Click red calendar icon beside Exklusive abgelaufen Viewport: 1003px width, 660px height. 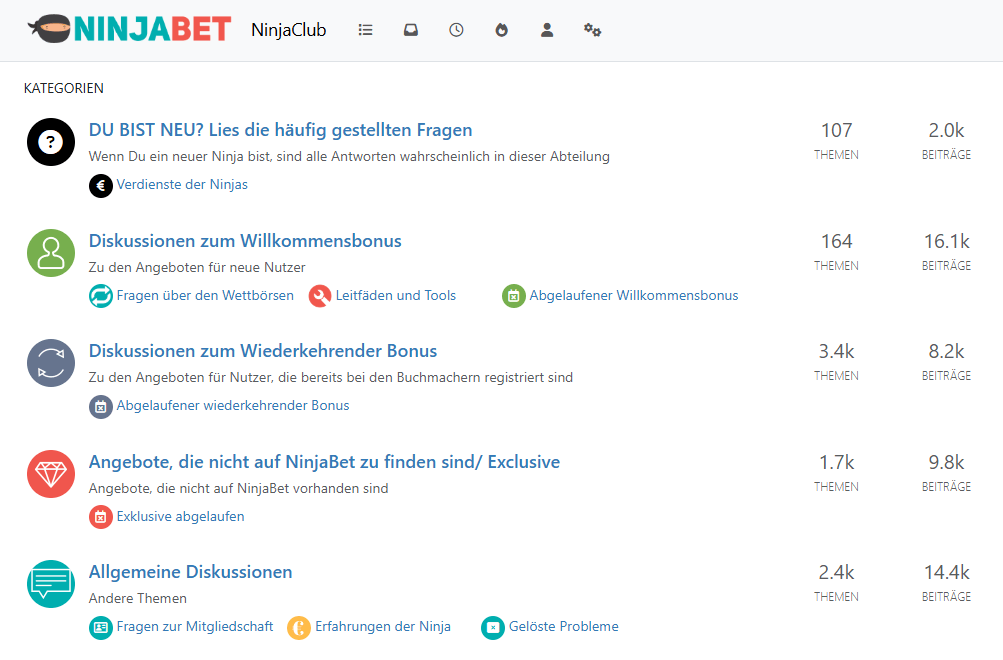pyautogui.click(x=100, y=517)
